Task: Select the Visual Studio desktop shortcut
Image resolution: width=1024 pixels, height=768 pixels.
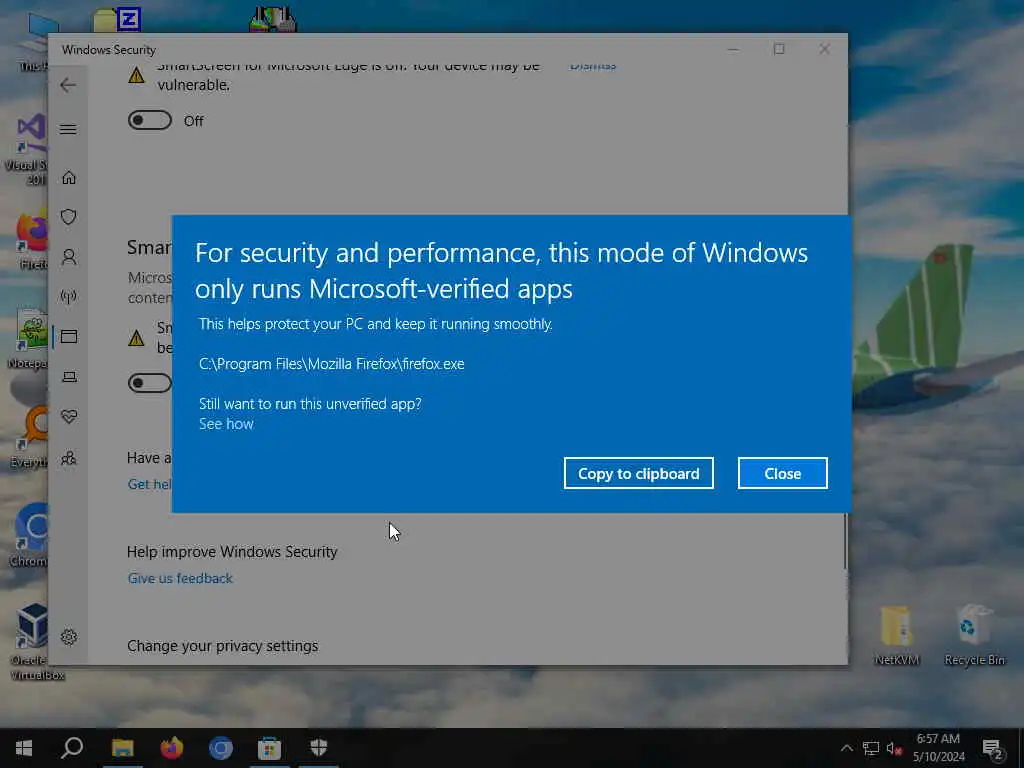Action: pos(29,149)
